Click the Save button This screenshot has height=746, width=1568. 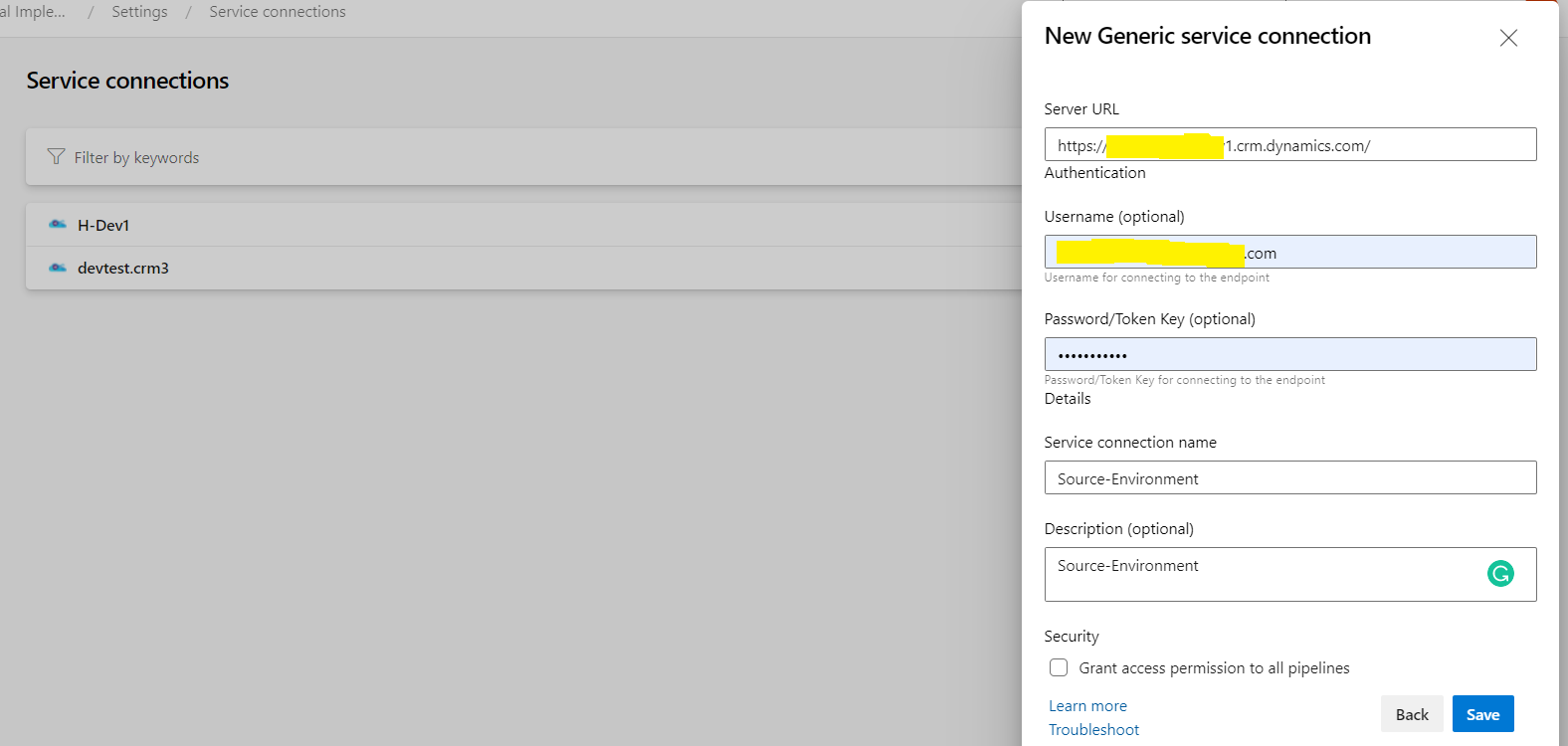[x=1482, y=714]
